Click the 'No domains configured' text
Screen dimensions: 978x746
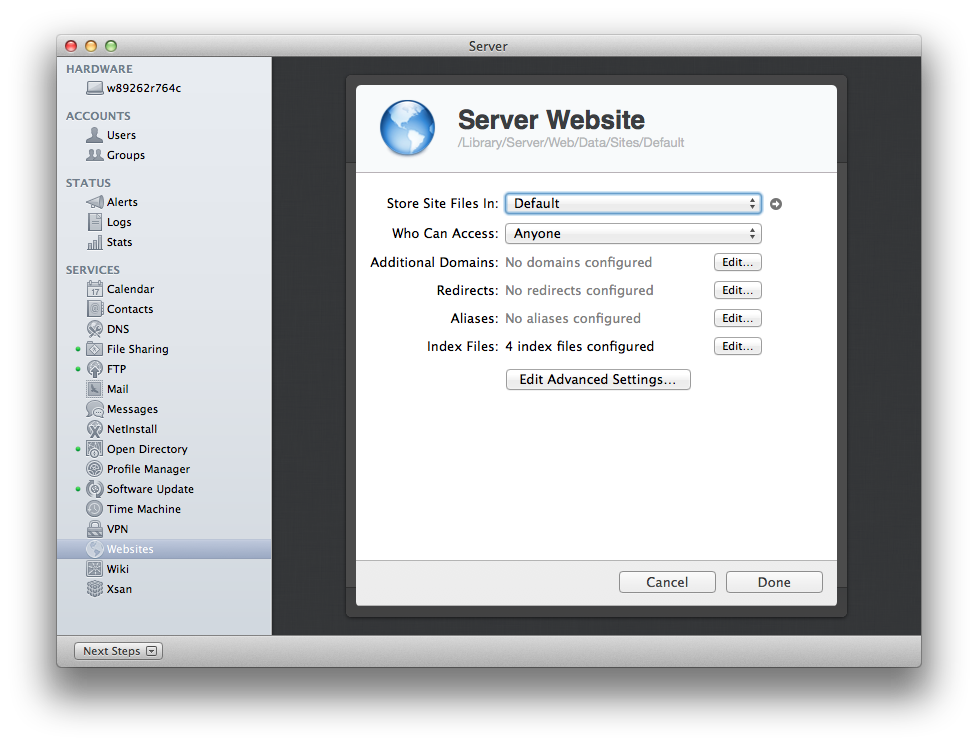pos(579,263)
